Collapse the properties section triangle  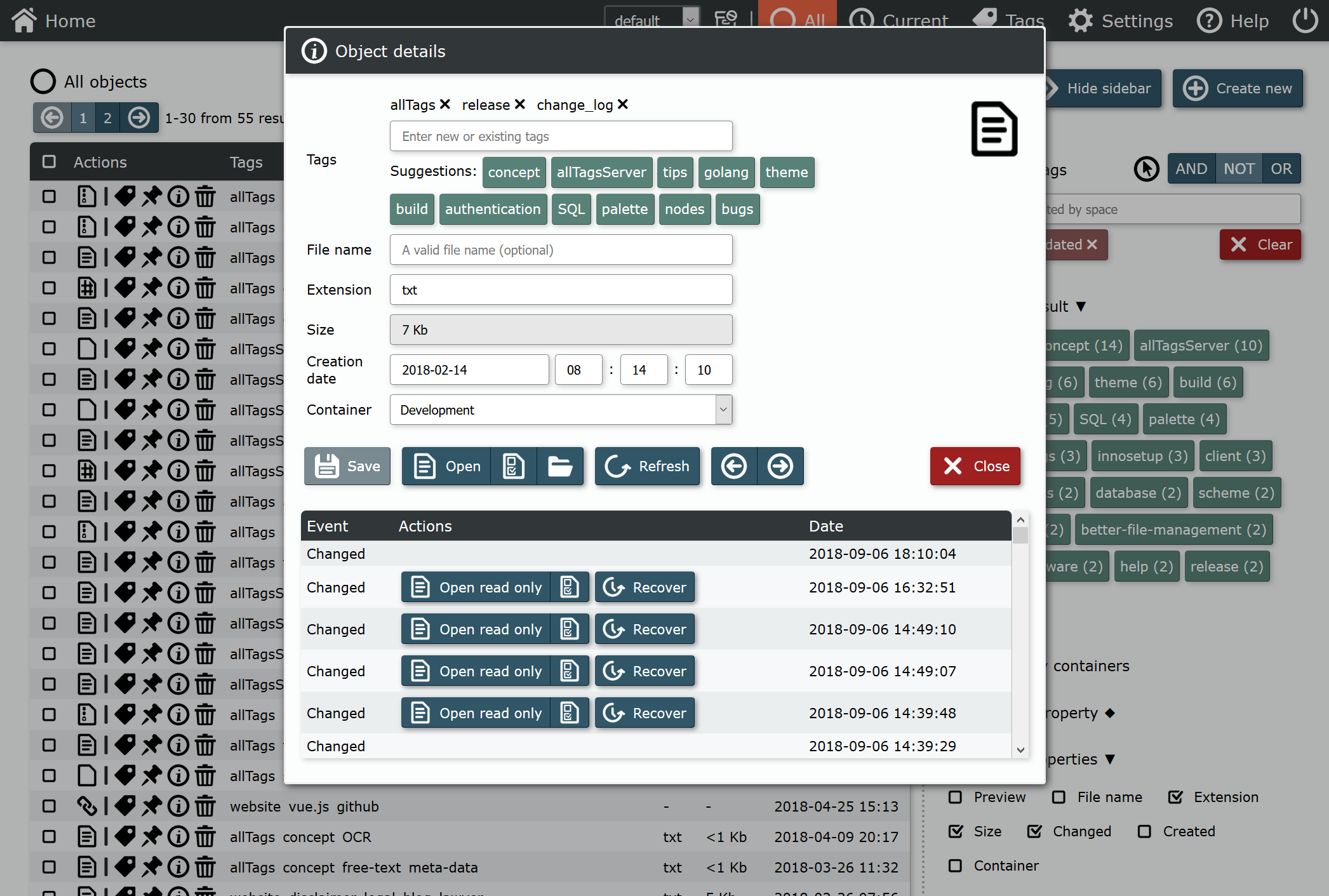tap(1110, 759)
